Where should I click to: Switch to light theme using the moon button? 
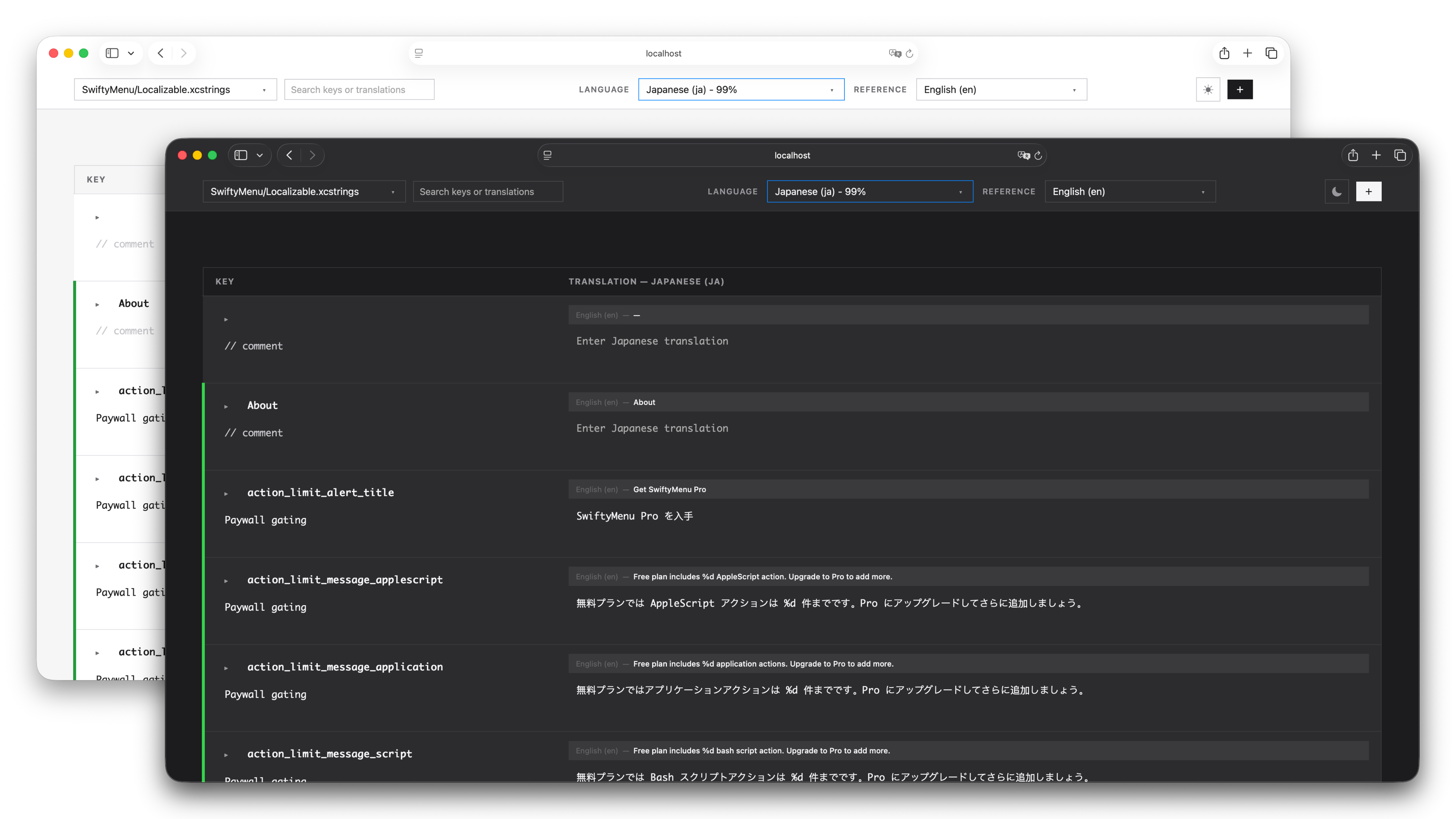(1337, 191)
